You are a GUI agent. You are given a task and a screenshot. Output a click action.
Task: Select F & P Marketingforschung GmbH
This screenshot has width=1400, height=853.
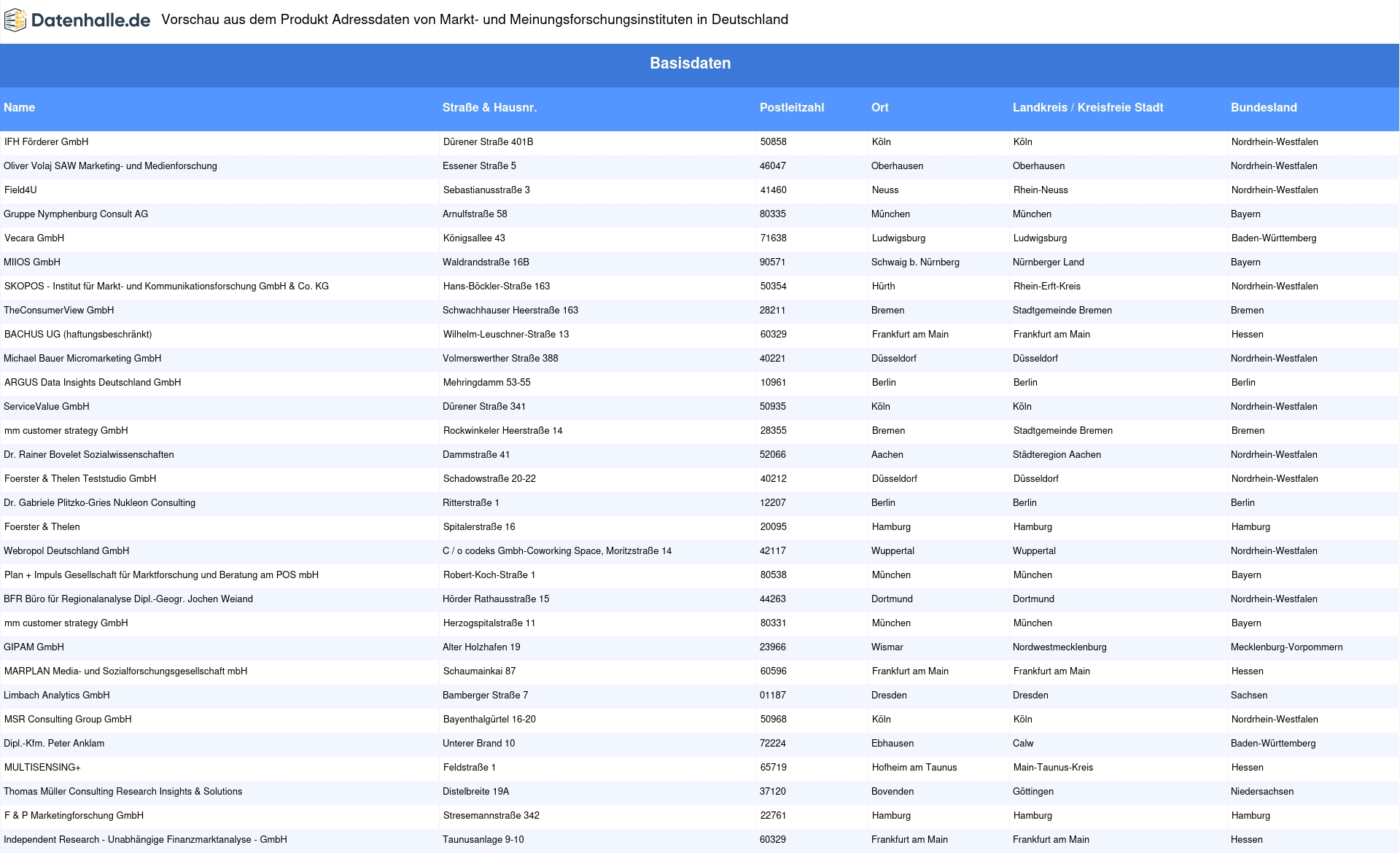74,816
